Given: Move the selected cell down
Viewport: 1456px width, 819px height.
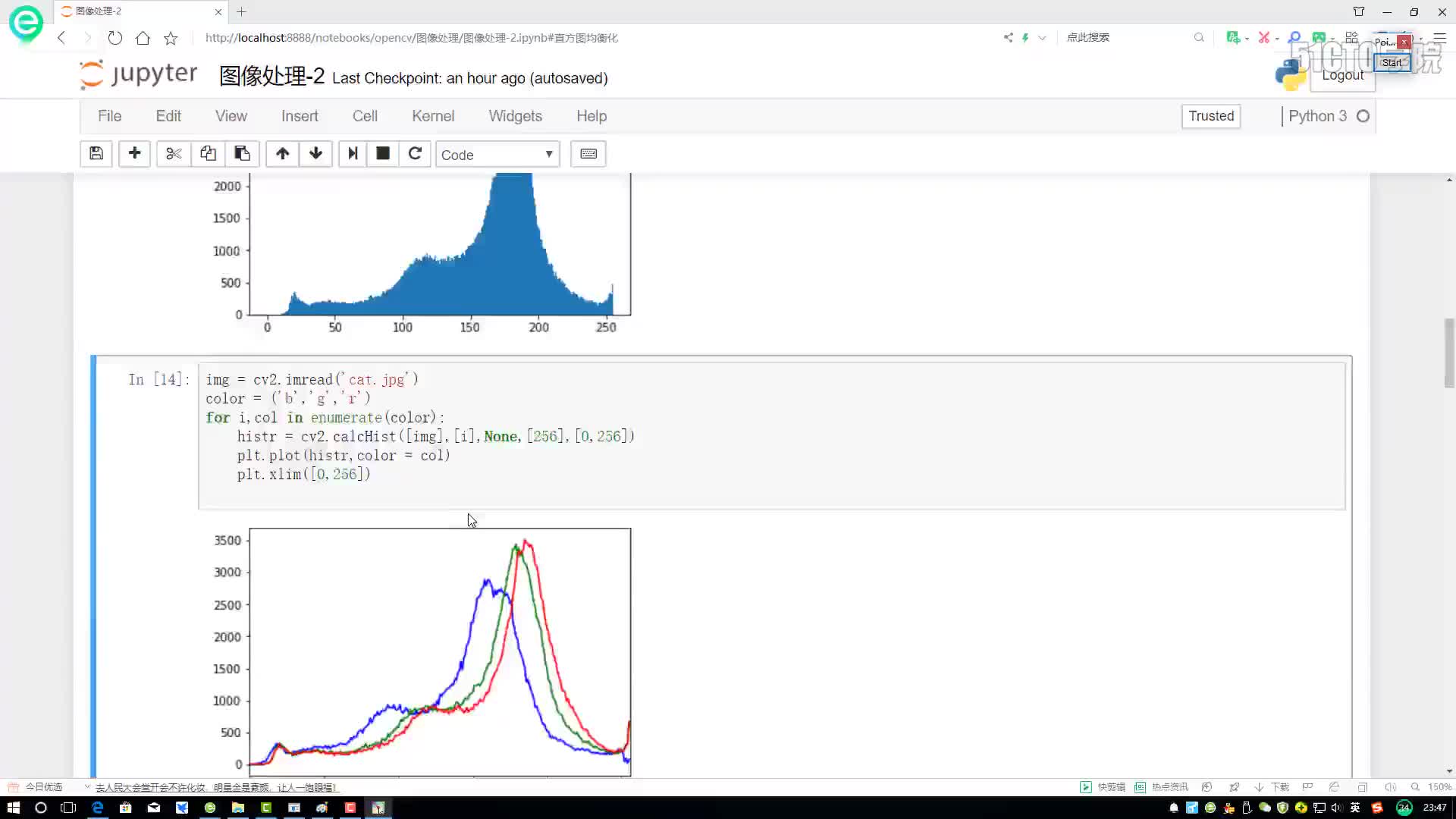Looking at the screenshot, I should [315, 154].
